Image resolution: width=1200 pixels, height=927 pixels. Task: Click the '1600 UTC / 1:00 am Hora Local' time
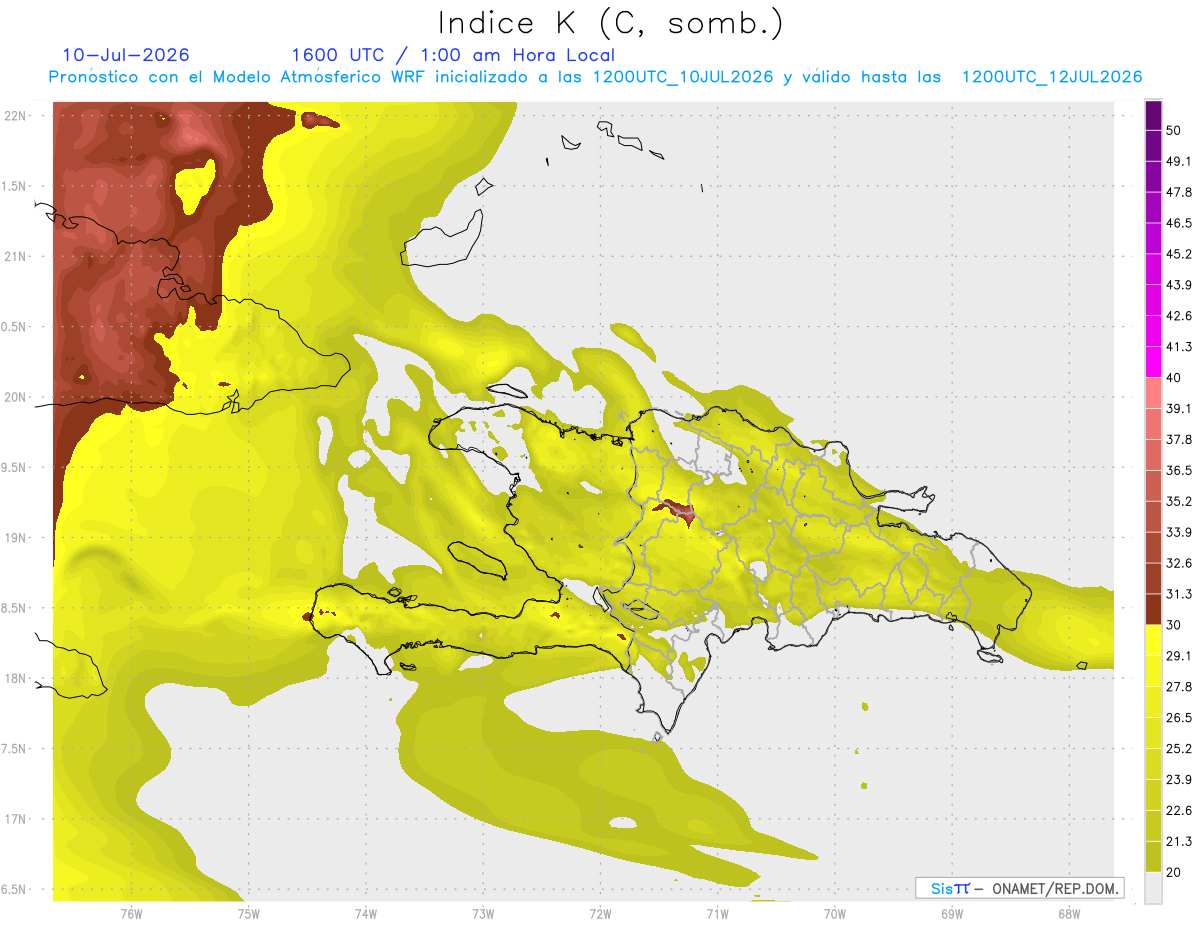pos(453,55)
